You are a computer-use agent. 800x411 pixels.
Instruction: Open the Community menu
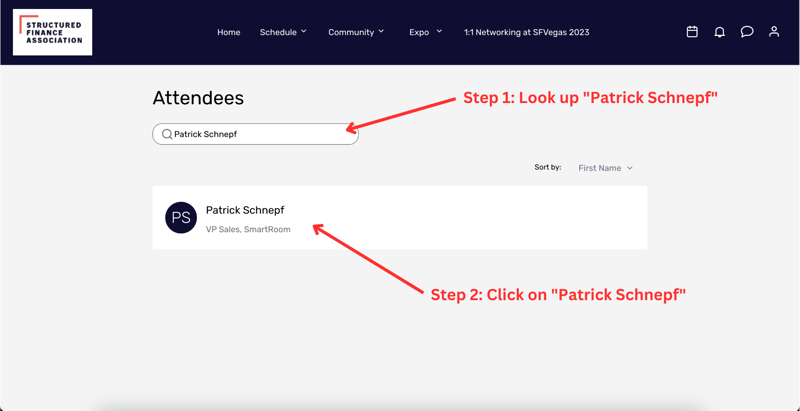pyautogui.click(x=351, y=32)
